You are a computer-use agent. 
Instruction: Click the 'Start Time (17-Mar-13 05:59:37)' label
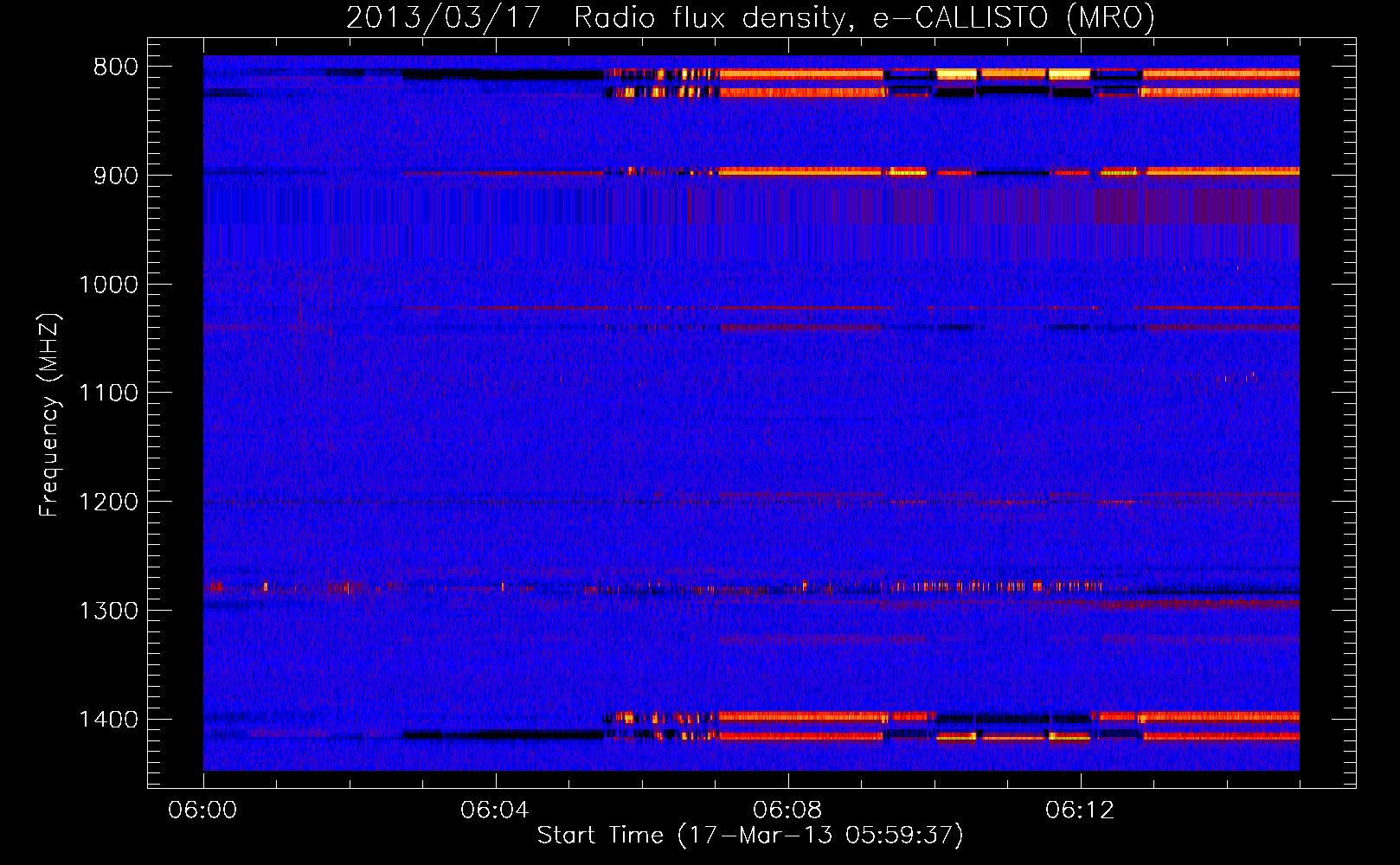click(750, 836)
